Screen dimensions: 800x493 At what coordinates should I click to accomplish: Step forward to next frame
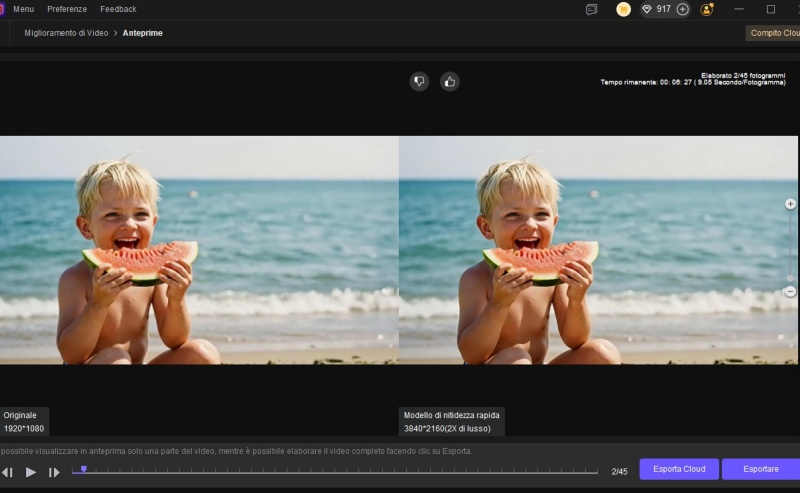(54, 472)
